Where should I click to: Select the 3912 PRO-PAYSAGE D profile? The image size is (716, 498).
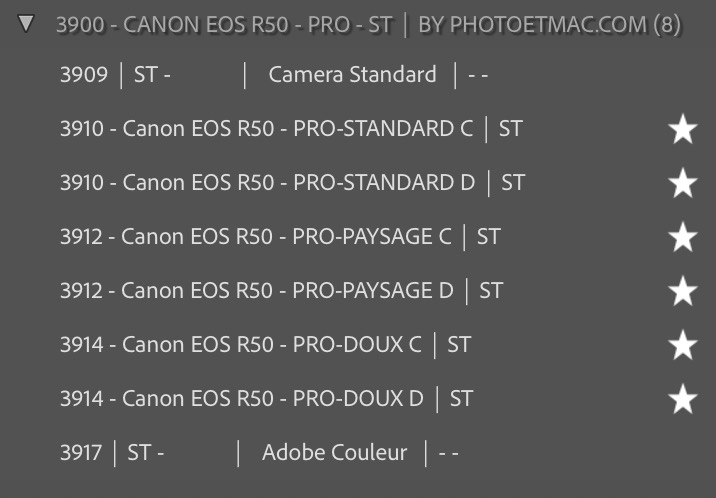click(280, 291)
